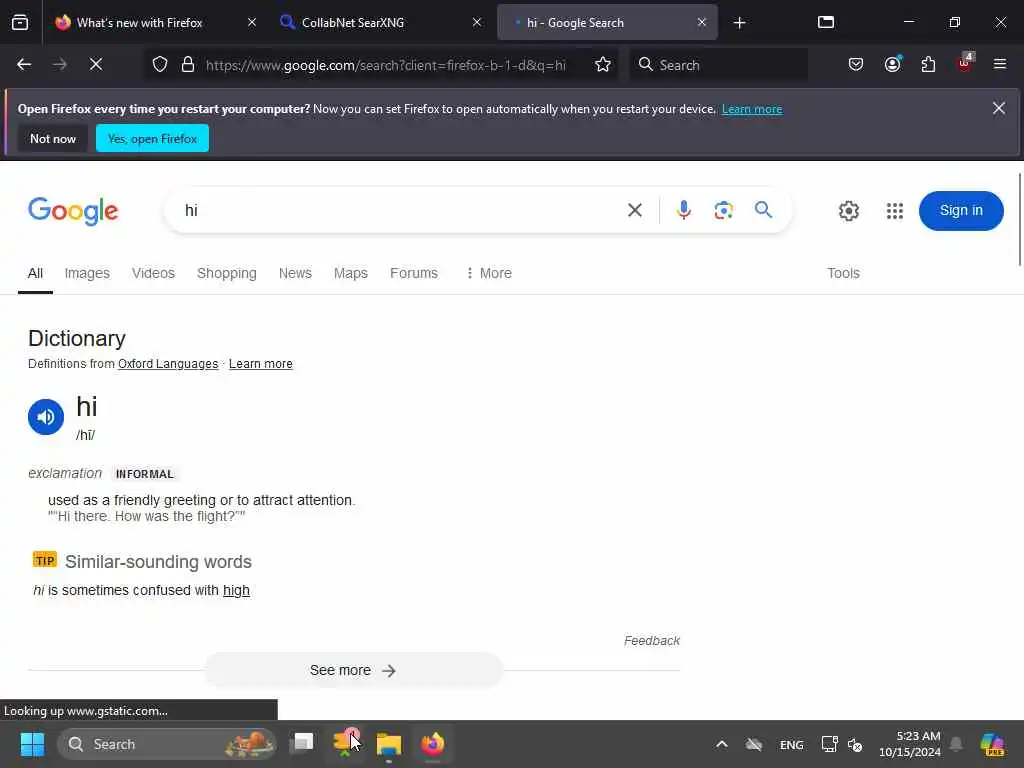
Task: Open the Oxford Languages link
Action: pyautogui.click(x=168, y=364)
